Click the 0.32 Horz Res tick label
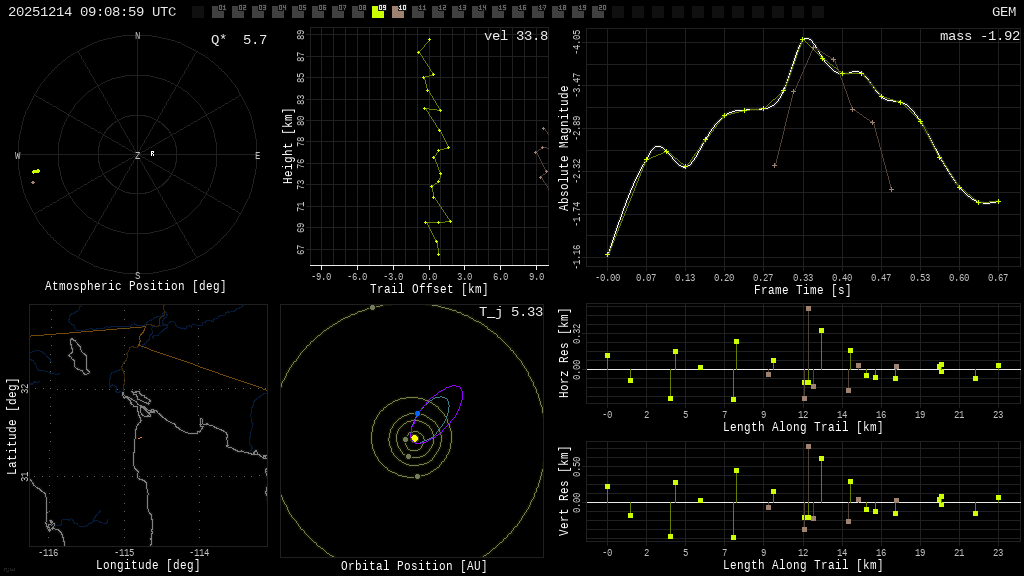Screen dimensions: 1024x576 (577, 333)
